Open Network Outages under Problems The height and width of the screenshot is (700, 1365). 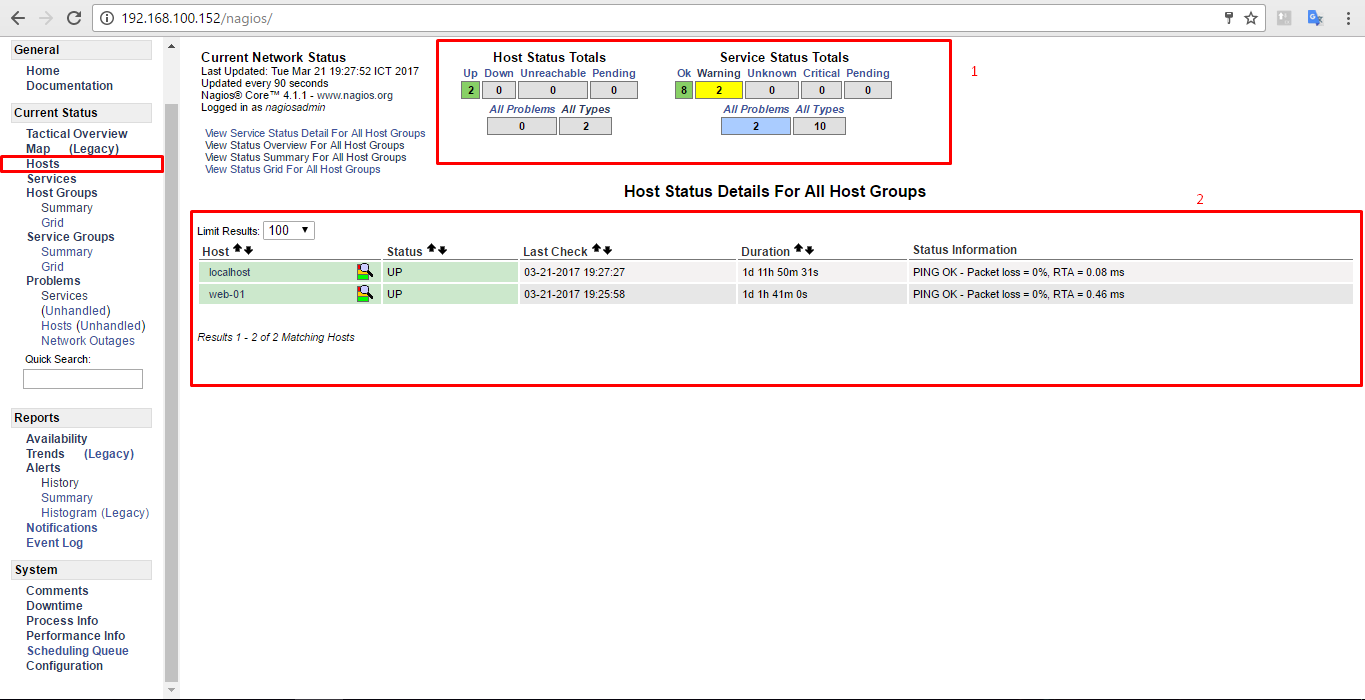[88, 341]
